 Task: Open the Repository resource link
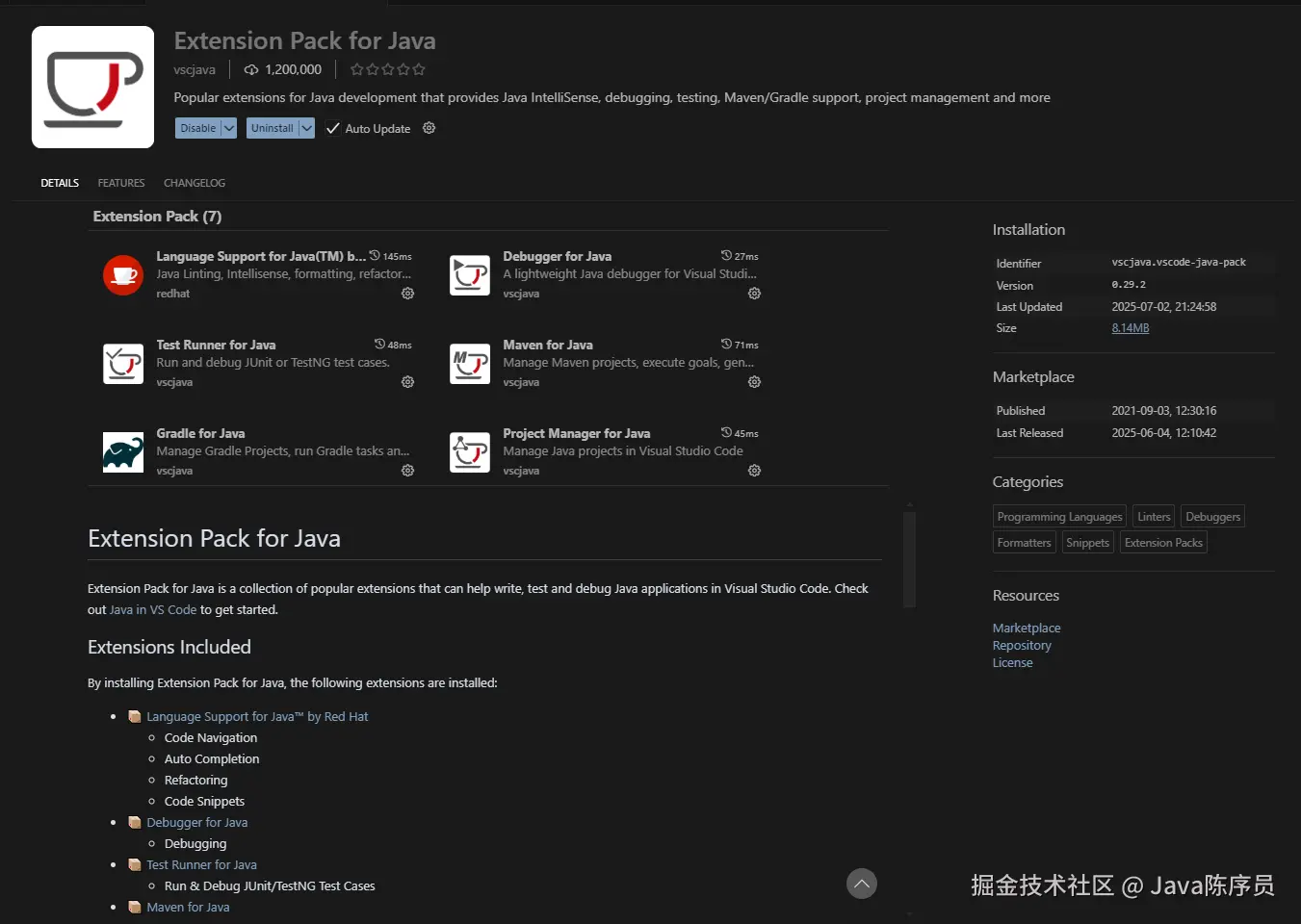point(1022,646)
